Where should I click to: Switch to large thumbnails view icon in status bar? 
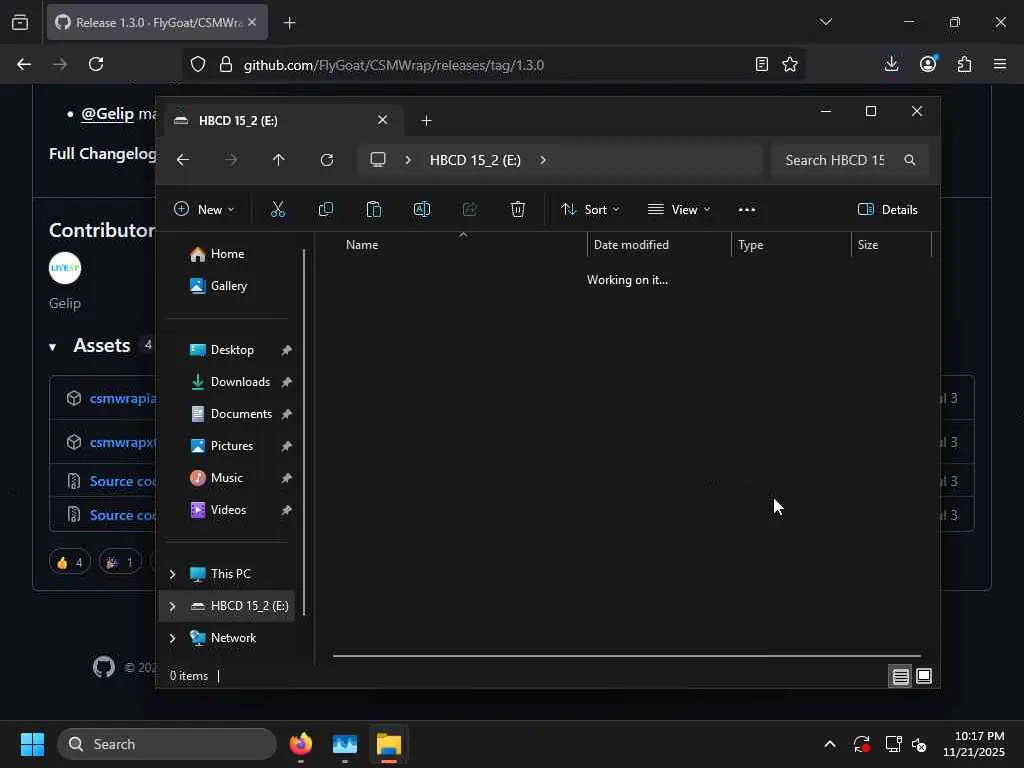click(x=924, y=676)
